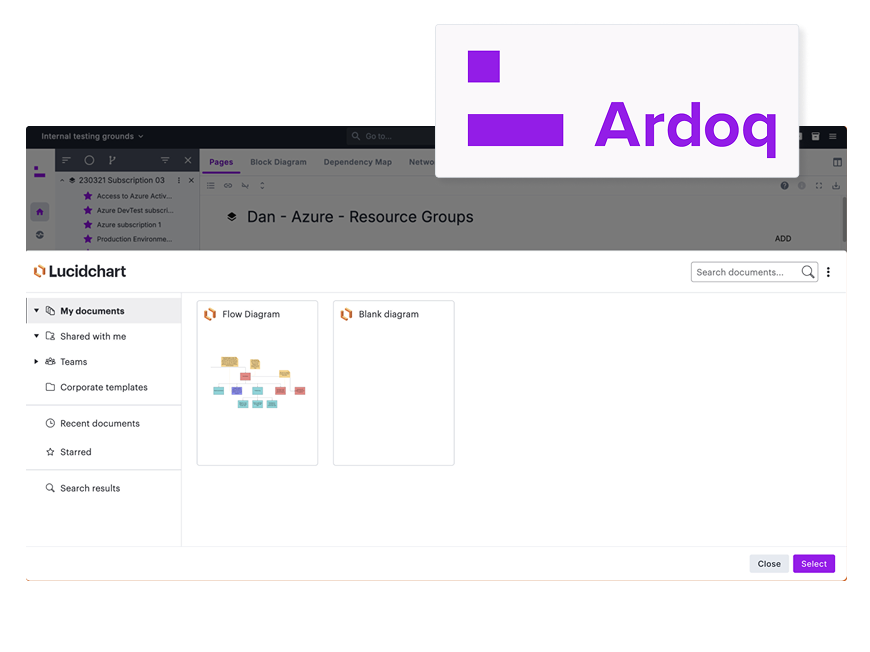The image size is (870, 652).
Task: Click the ADD button in Pages view
Action: (783, 239)
